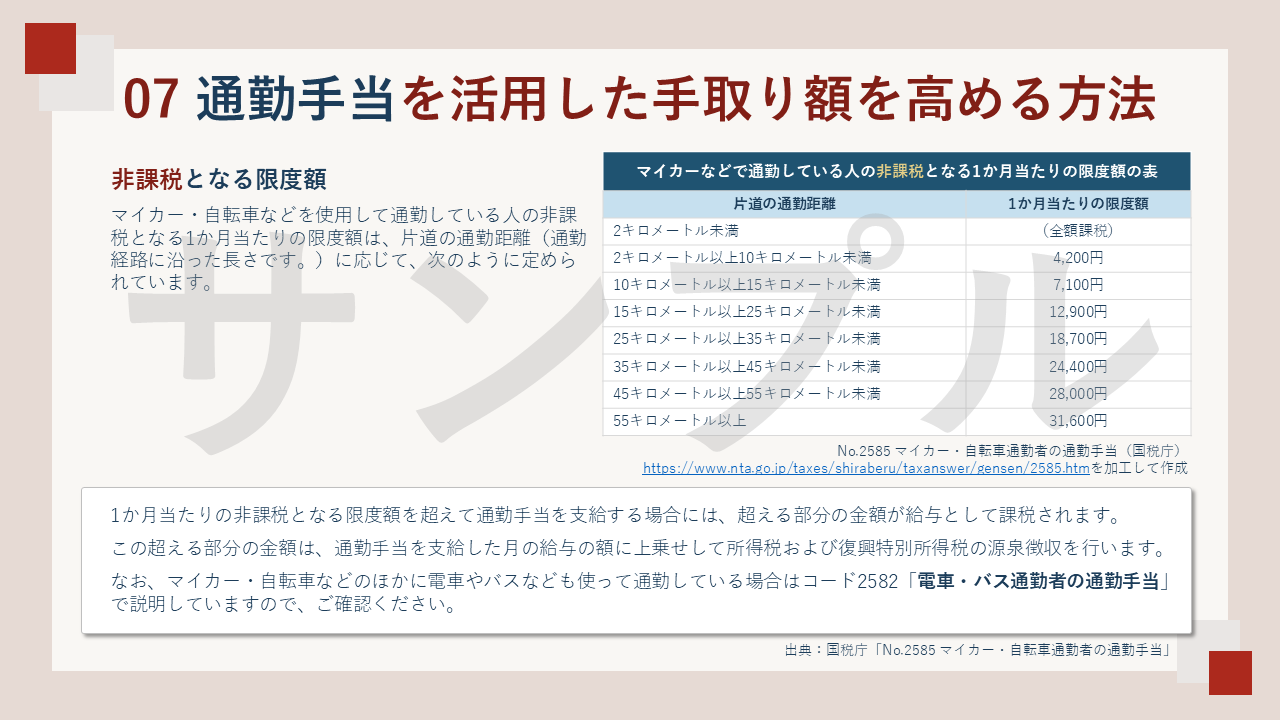Click the red square in top-left corner
1280x720 pixels.
[x=50, y=48]
